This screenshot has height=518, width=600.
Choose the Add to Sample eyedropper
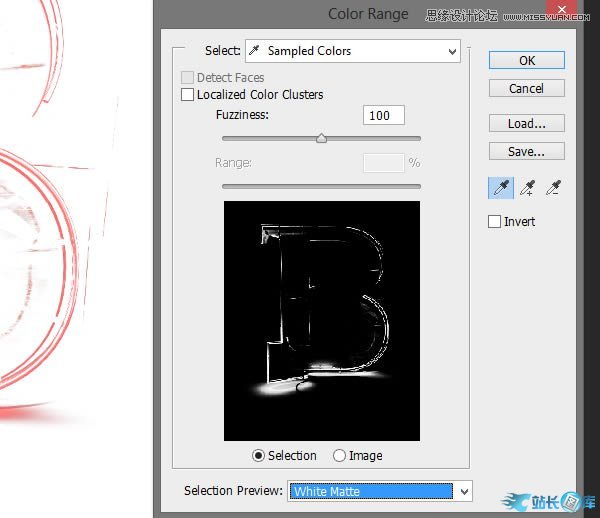(x=526, y=187)
